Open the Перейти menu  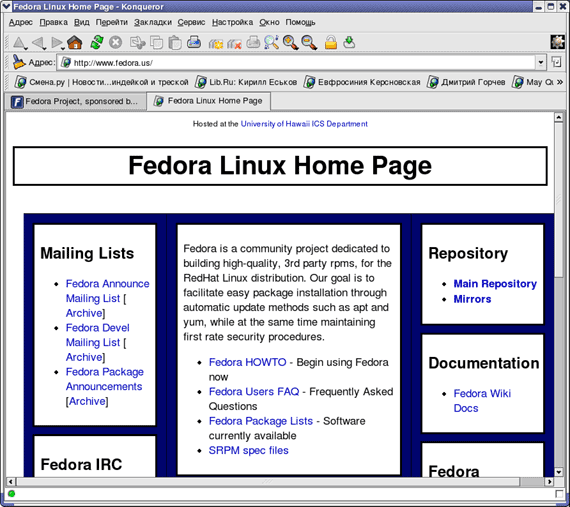pos(112,23)
